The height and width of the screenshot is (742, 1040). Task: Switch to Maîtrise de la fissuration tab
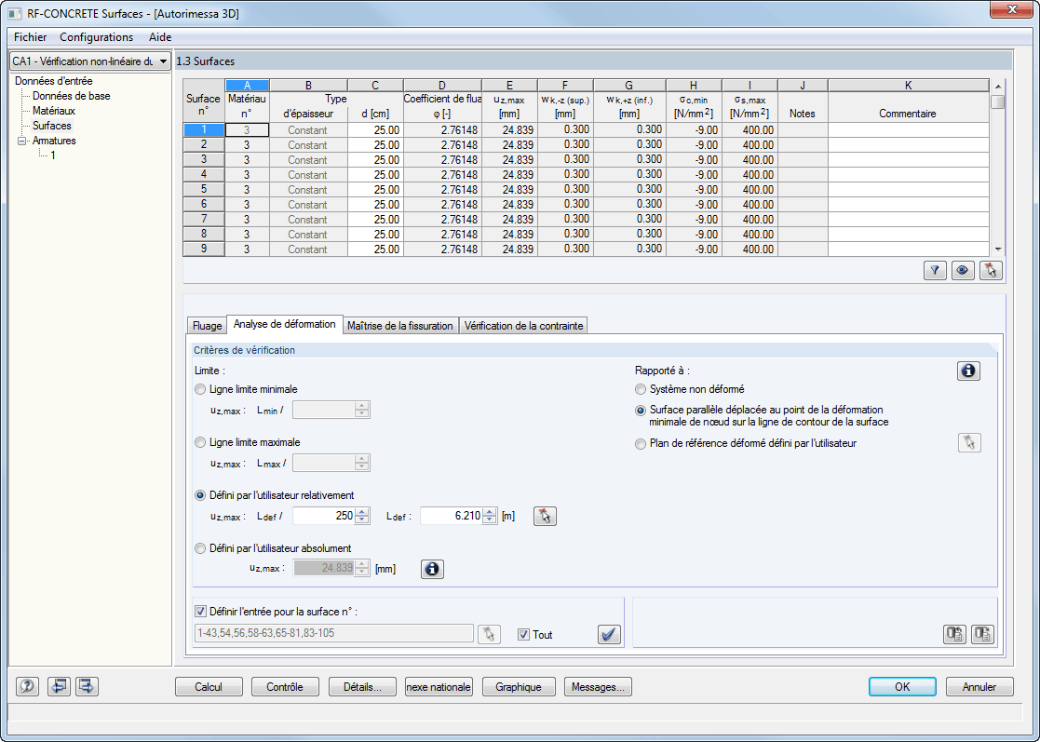tap(400, 326)
